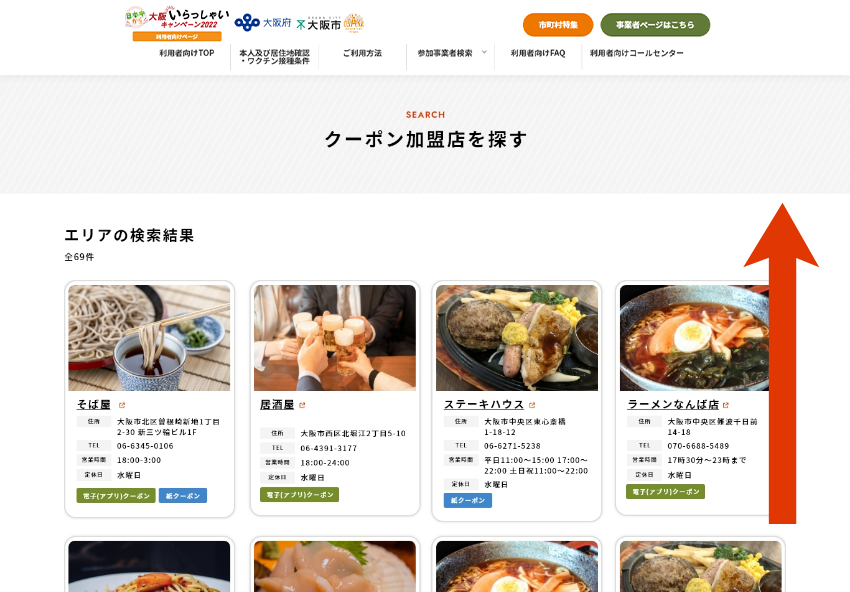Click the green 事業者ページはこちら button

click(x=655, y=25)
